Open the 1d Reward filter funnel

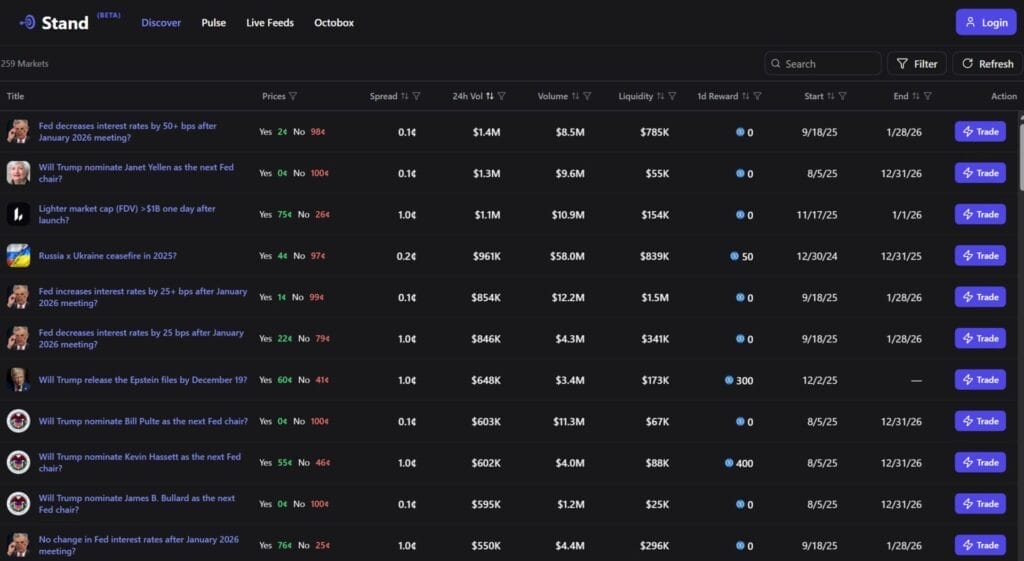[x=758, y=96]
